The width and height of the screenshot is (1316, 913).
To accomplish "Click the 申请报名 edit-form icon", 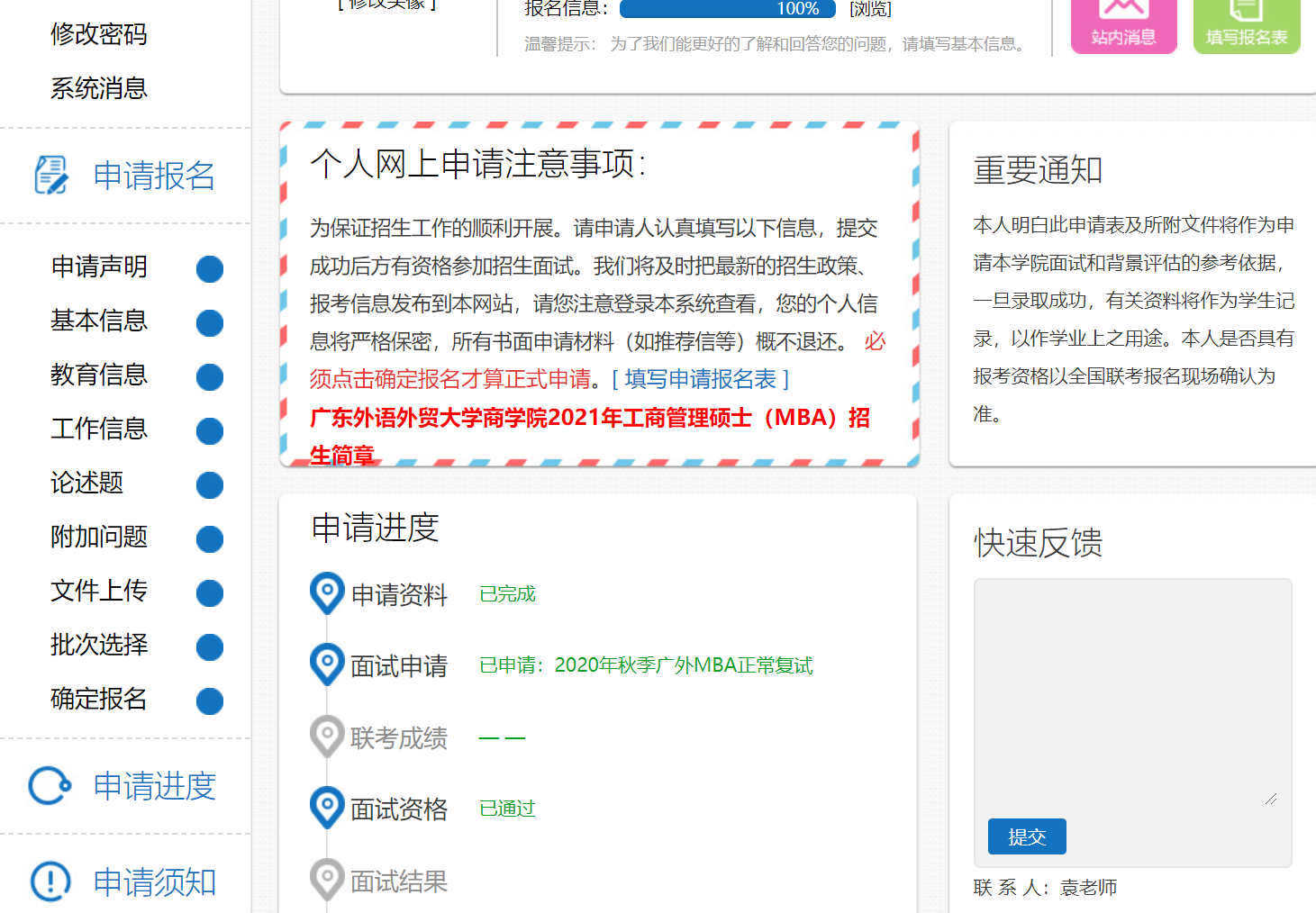I will [50, 176].
